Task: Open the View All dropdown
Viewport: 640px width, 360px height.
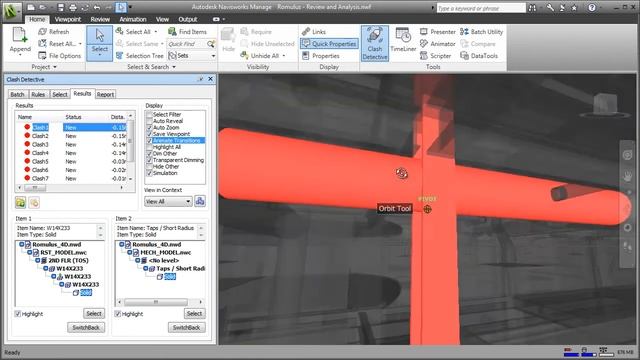Action: [x=168, y=202]
